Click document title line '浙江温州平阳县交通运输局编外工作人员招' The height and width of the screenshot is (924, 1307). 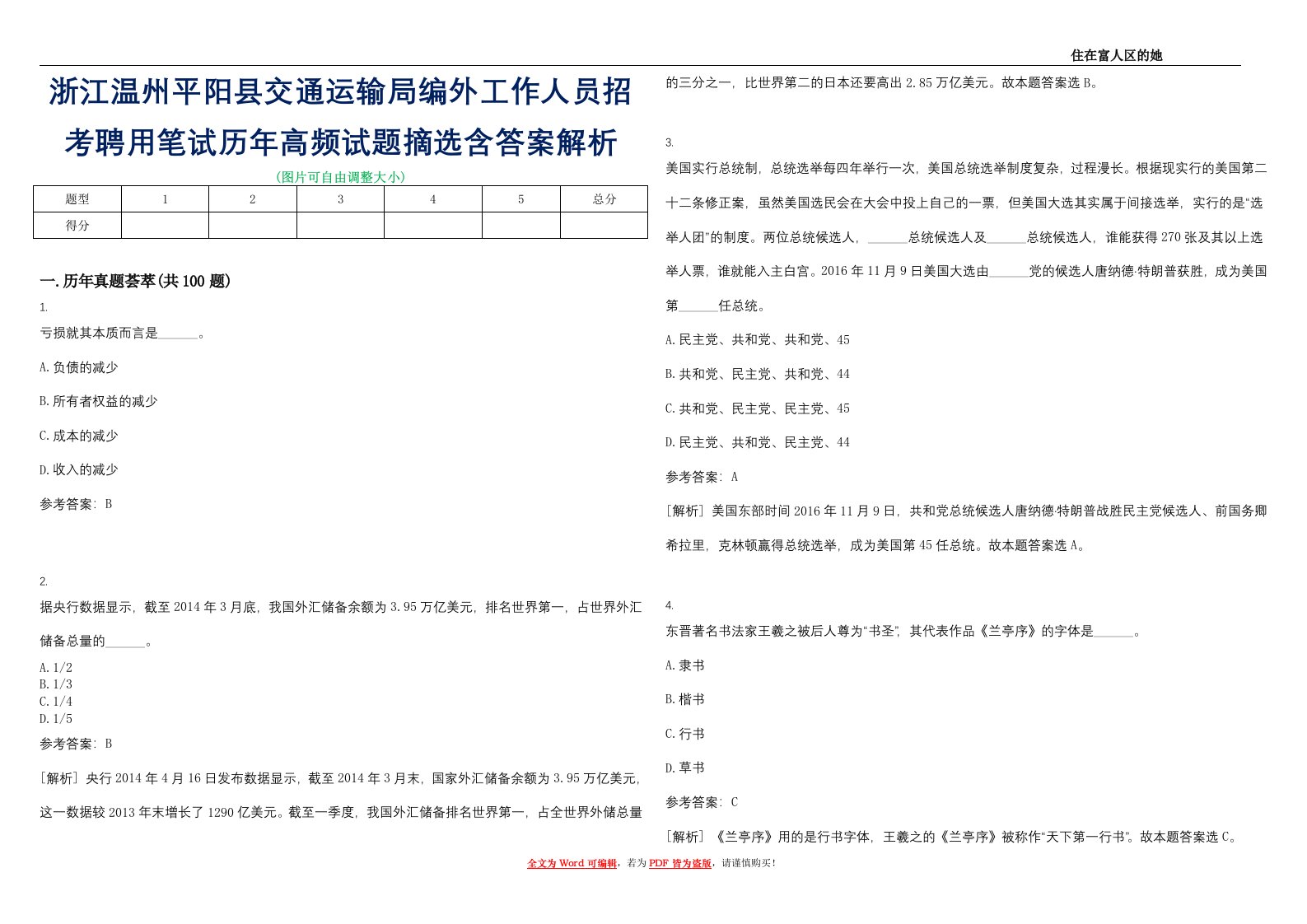340,92
